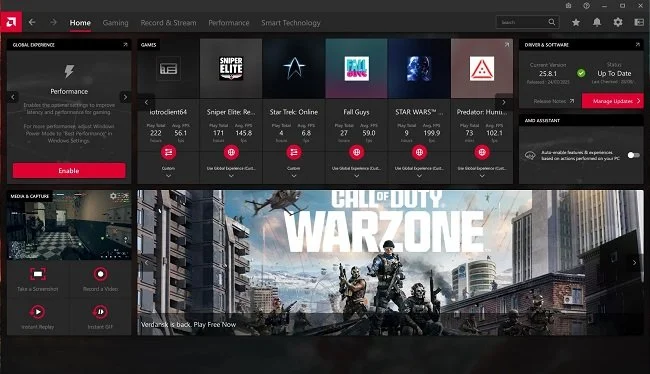
Task: Open Media & Capture settings gear
Action: coord(113,196)
